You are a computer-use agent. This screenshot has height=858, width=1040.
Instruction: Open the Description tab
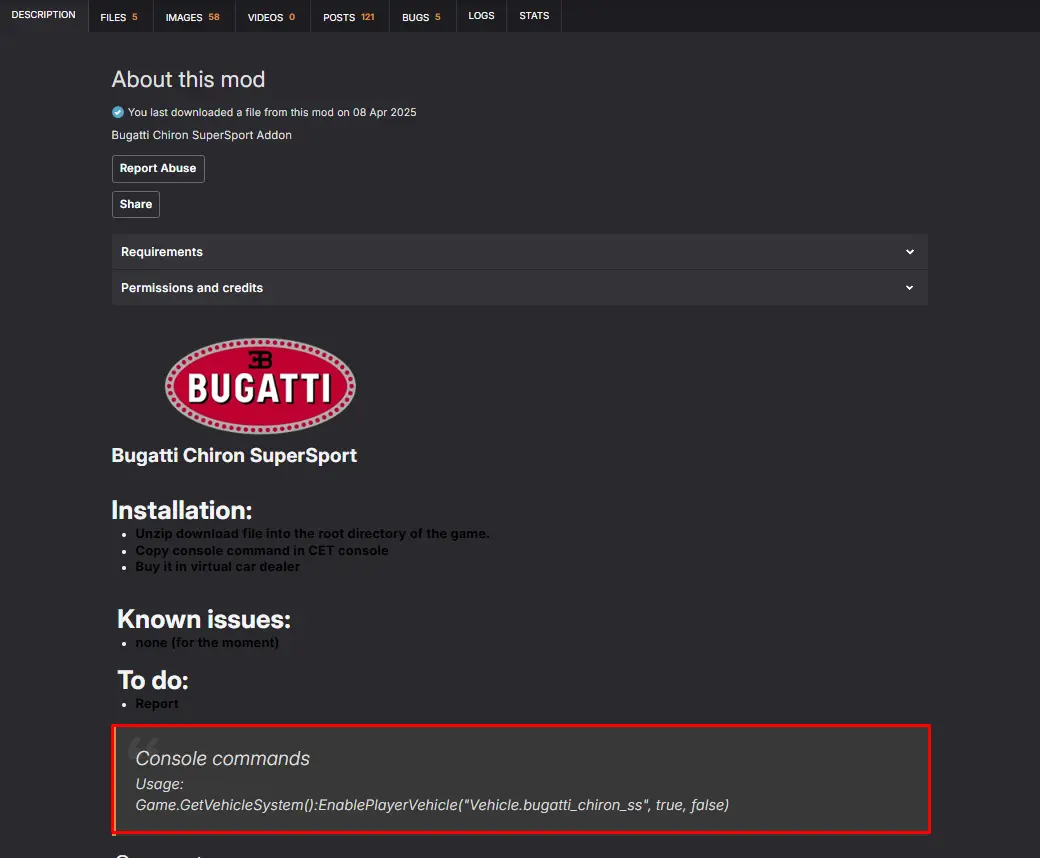(x=44, y=15)
